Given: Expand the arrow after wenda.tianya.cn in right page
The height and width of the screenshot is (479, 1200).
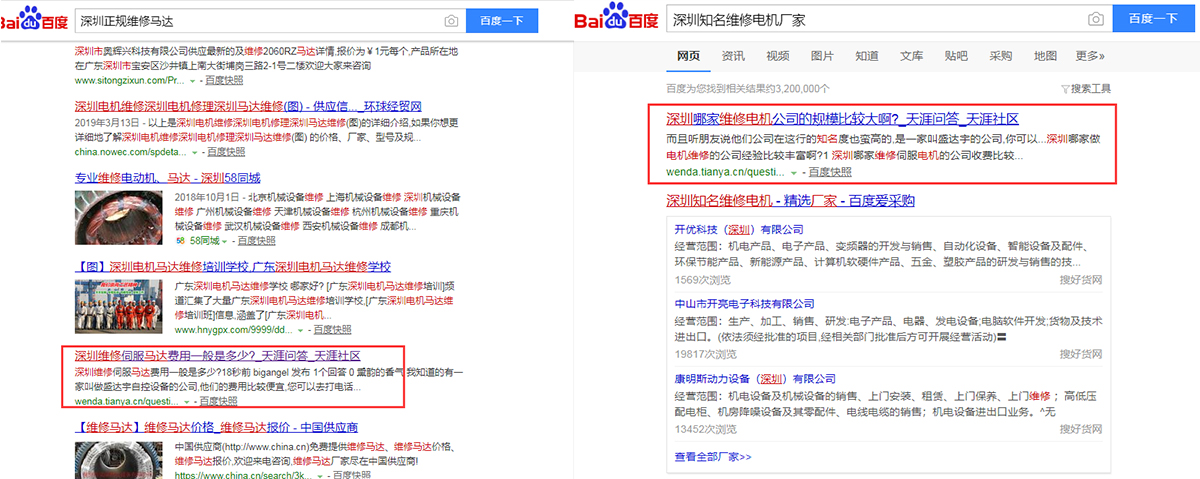Looking at the screenshot, I should click(x=794, y=172).
